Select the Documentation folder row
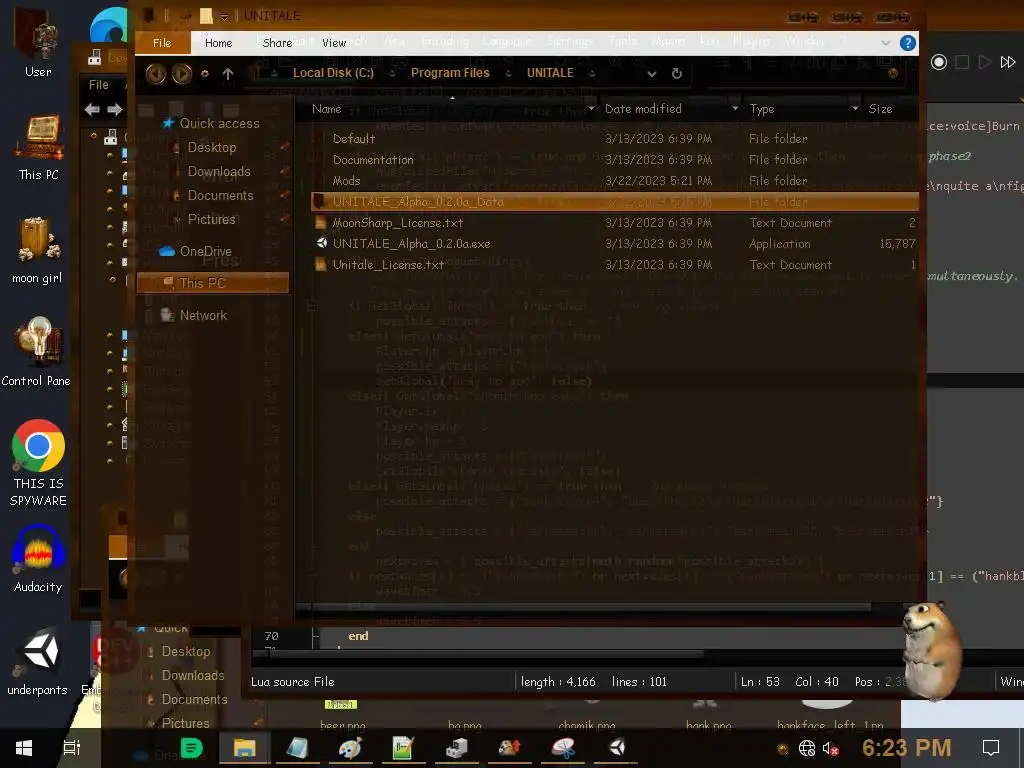 pyautogui.click(x=615, y=159)
